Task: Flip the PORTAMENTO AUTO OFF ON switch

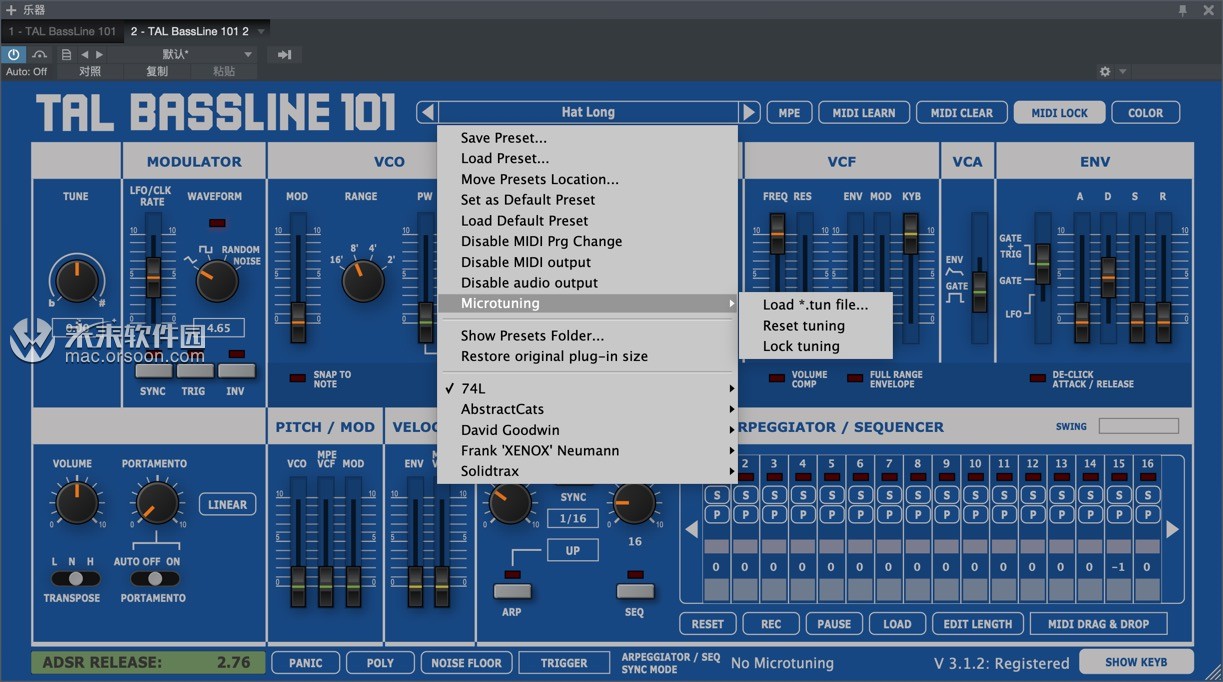Action: click(154, 578)
